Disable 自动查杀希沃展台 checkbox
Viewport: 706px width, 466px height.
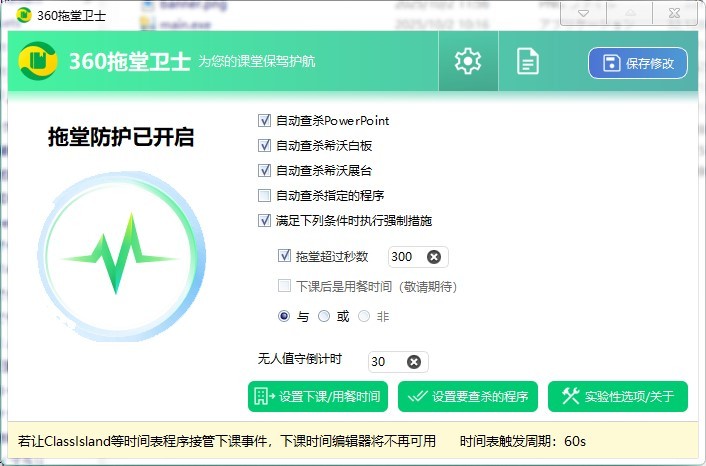265,171
